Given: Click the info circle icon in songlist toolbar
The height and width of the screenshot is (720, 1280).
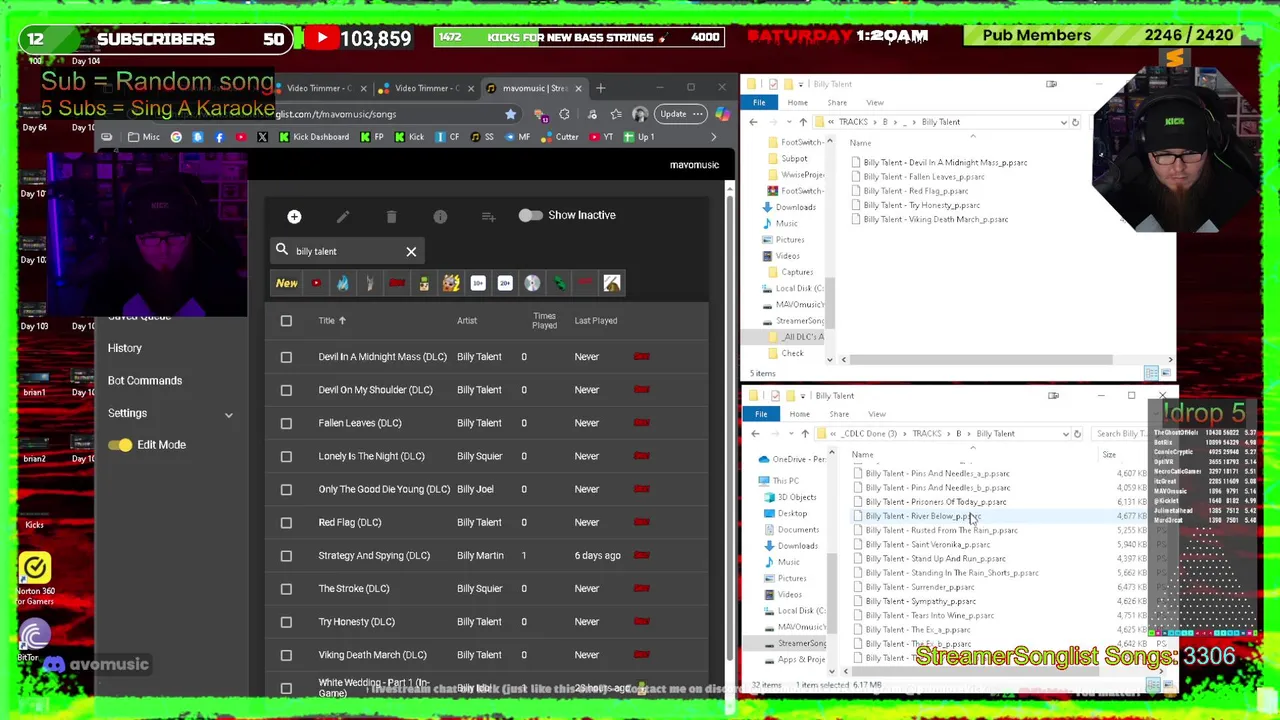Looking at the screenshot, I should (440, 216).
